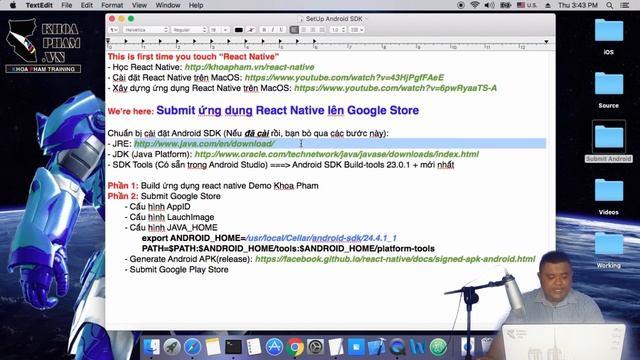Open Notes from the Dock
640x360 pixels.
213,347
